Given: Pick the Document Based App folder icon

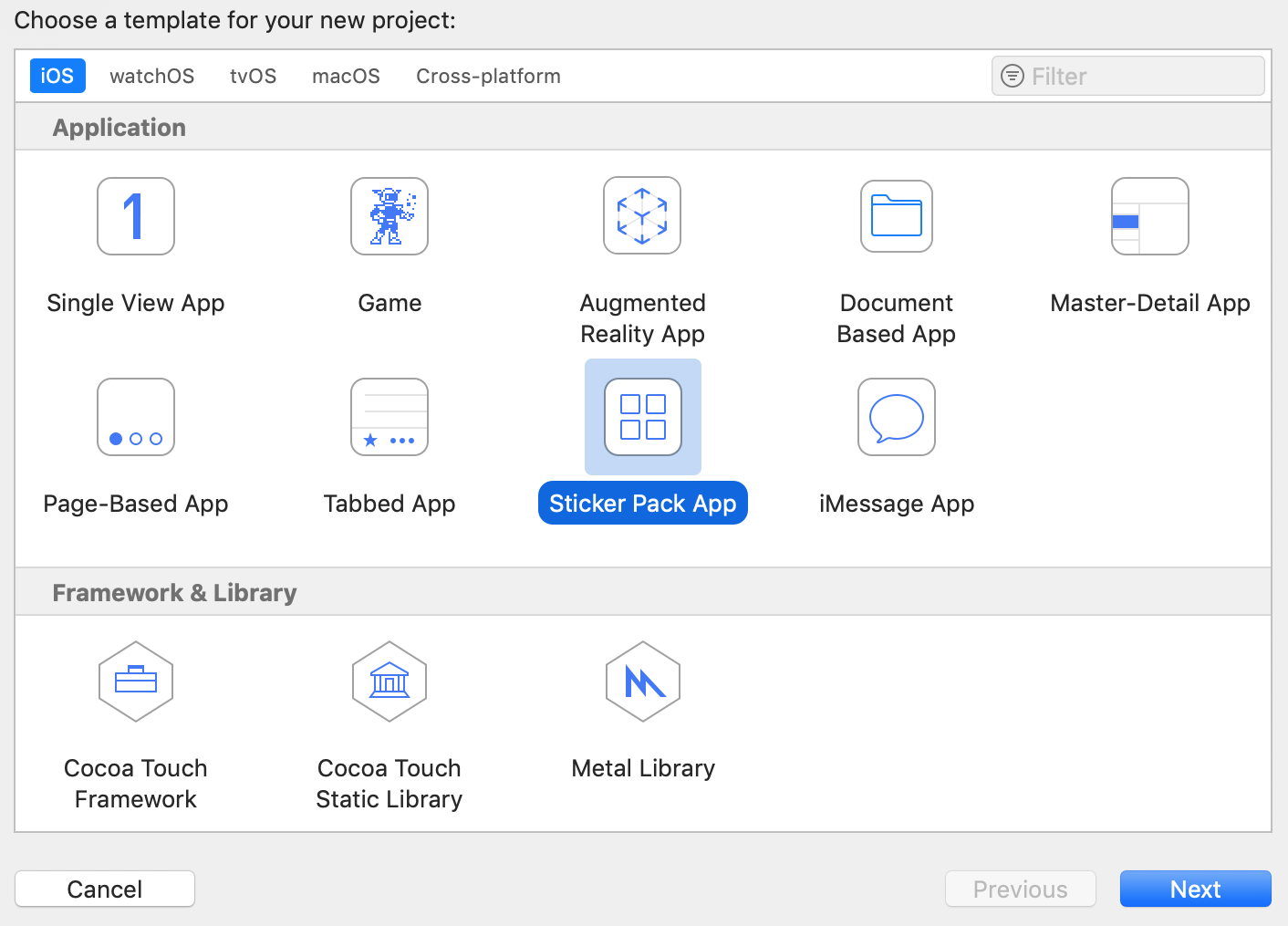Looking at the screenshot, I should pyautogui.click(x=897, y=216).
